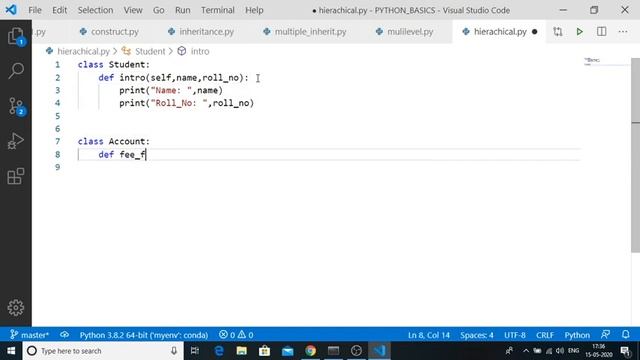Click the editor vertical scrollbar
The image size is (640, 360).
pos(636,155)
